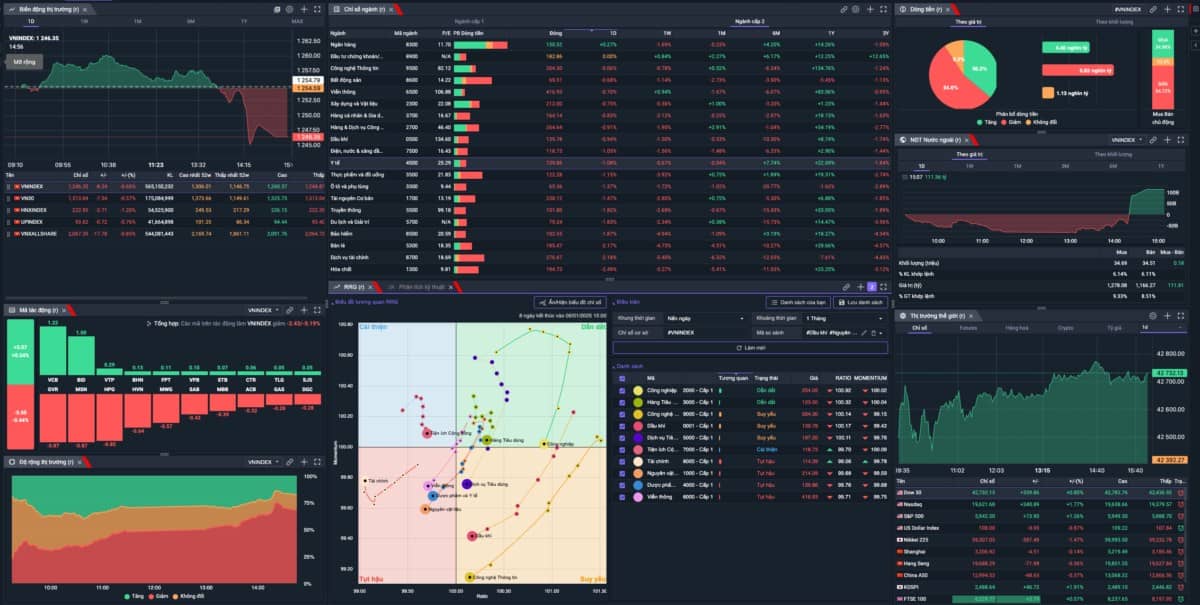This screenshot has height=605, width=1200.
Task: Click plus icon in Dòng tiền panel
Action: pos(1168,9)
